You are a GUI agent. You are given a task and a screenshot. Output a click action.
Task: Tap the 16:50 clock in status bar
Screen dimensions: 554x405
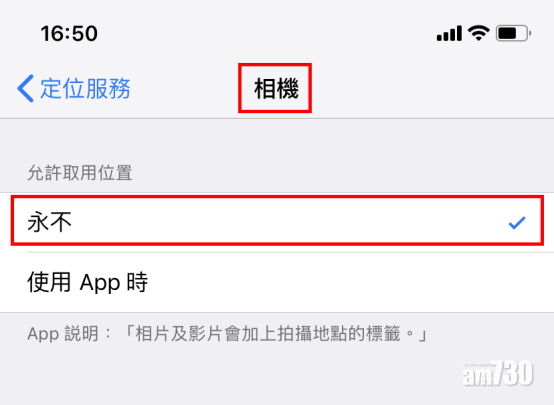(69, 34)
